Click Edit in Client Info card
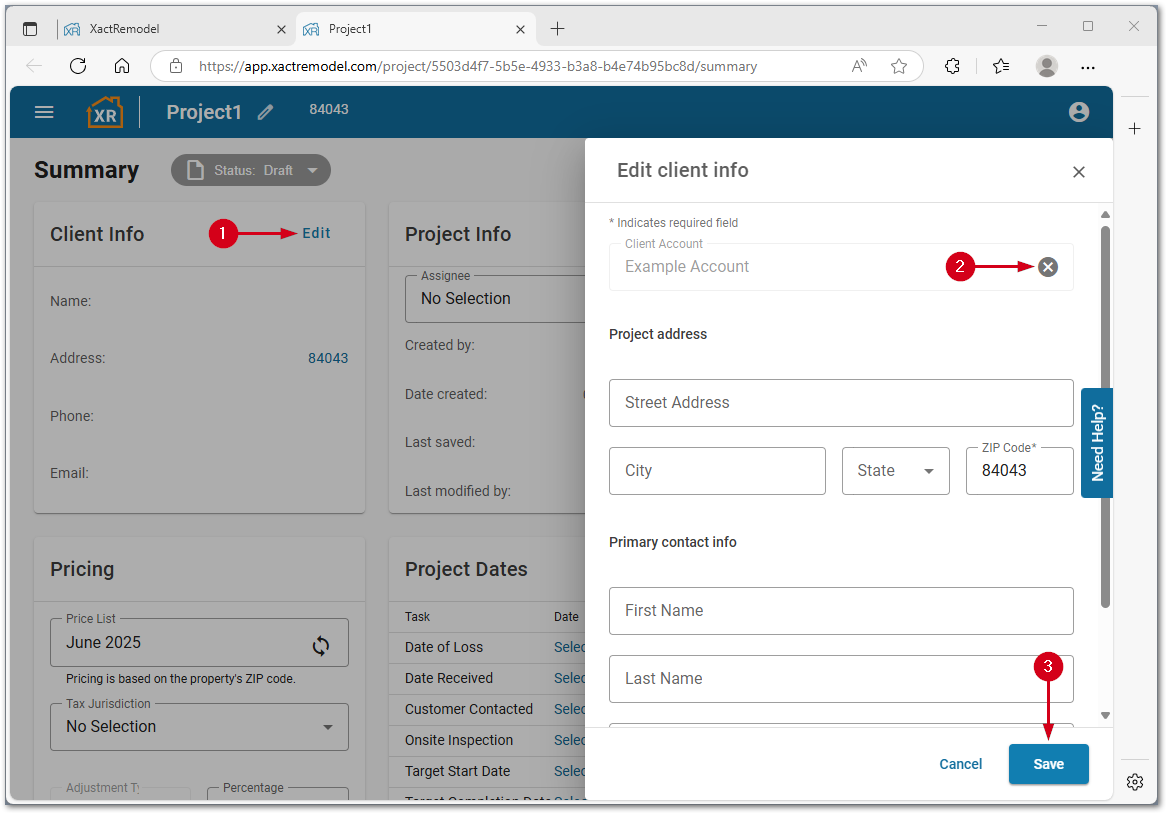This screenshot has width=1167, height=814. 316,234
